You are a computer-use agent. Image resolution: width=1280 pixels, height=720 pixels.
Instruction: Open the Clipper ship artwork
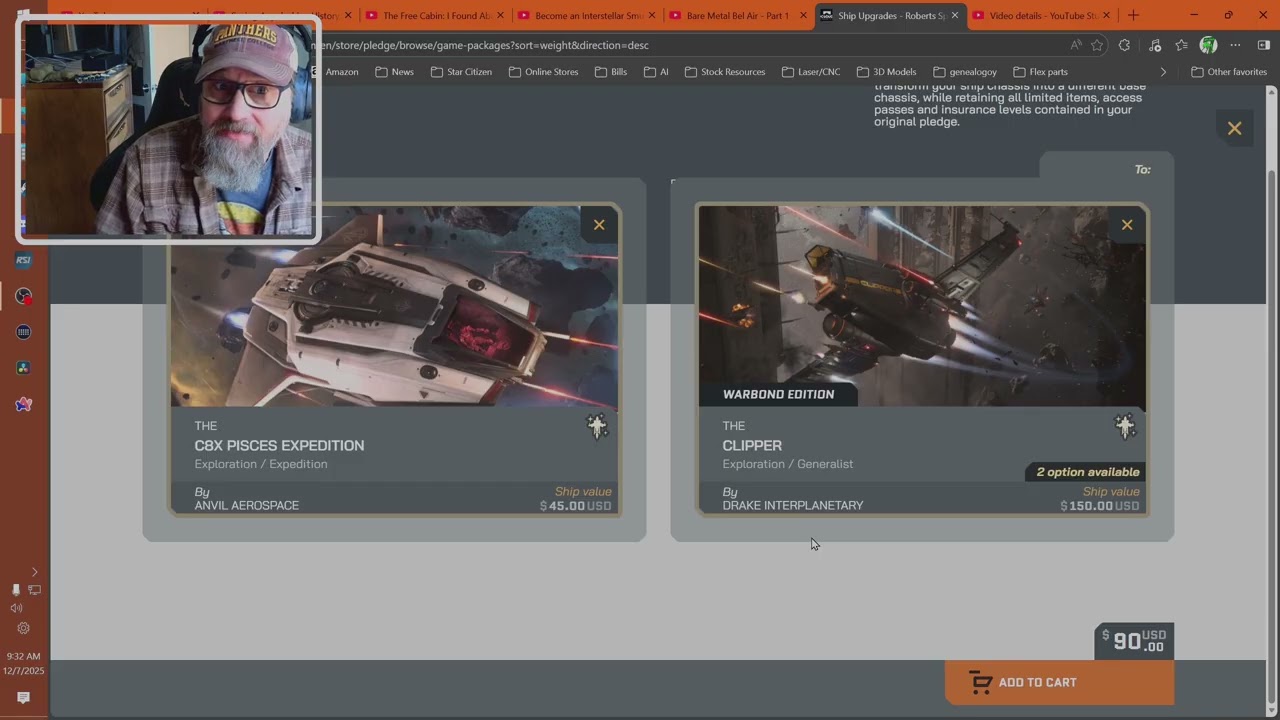point(922,307)
